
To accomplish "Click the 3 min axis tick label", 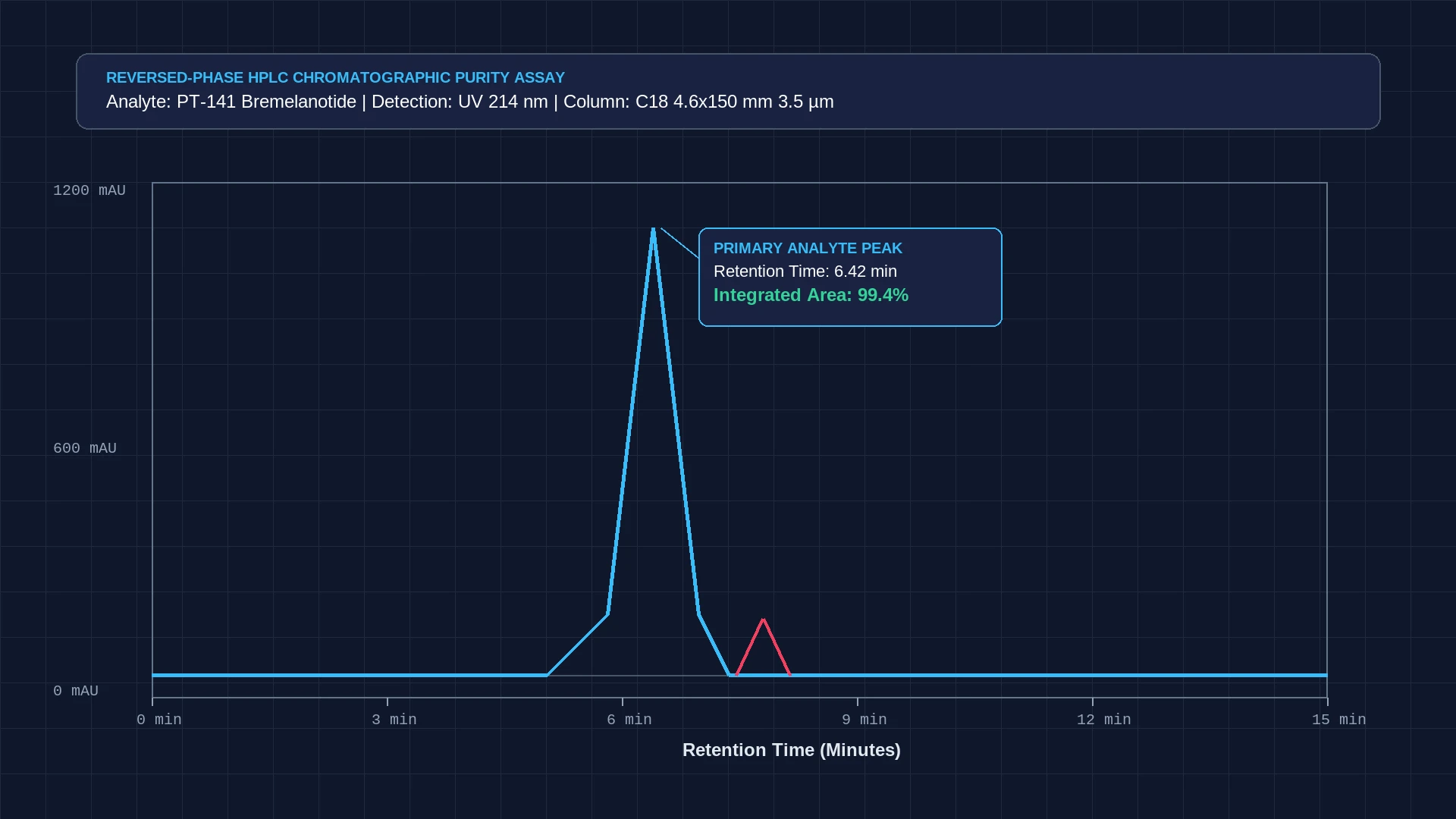I will pos(394,720).
